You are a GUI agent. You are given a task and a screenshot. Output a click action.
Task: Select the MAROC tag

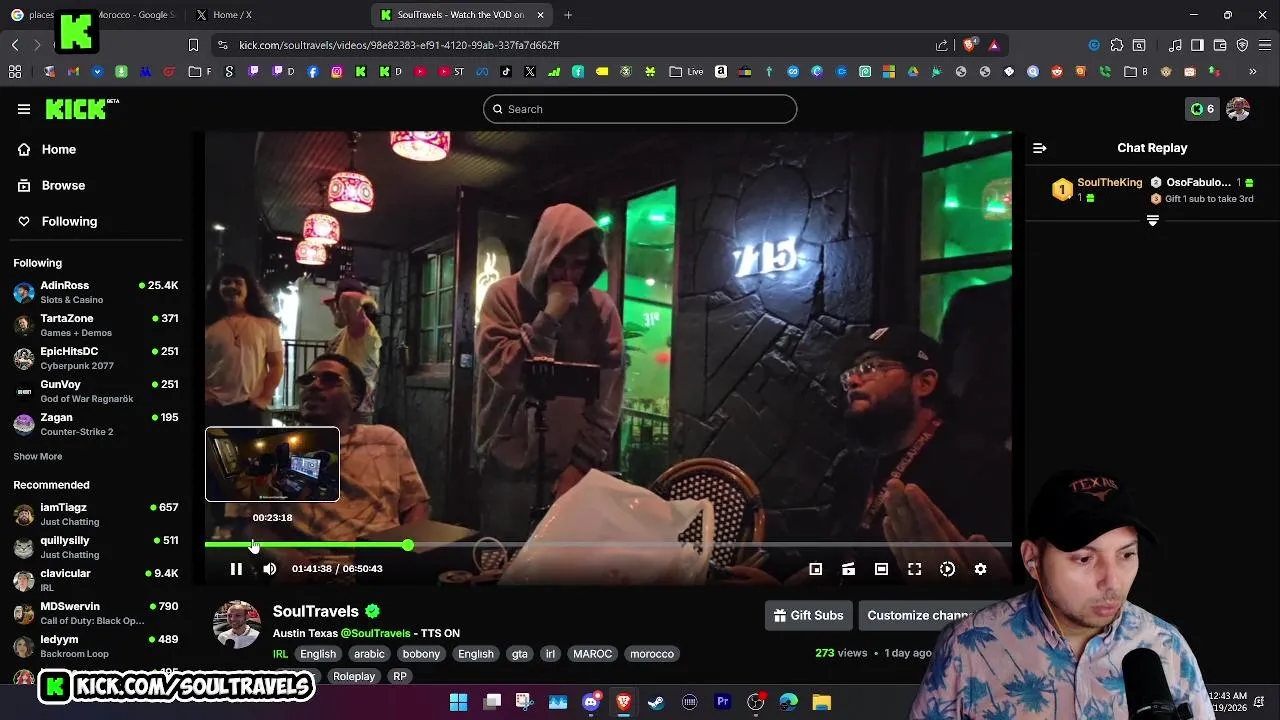592,654
